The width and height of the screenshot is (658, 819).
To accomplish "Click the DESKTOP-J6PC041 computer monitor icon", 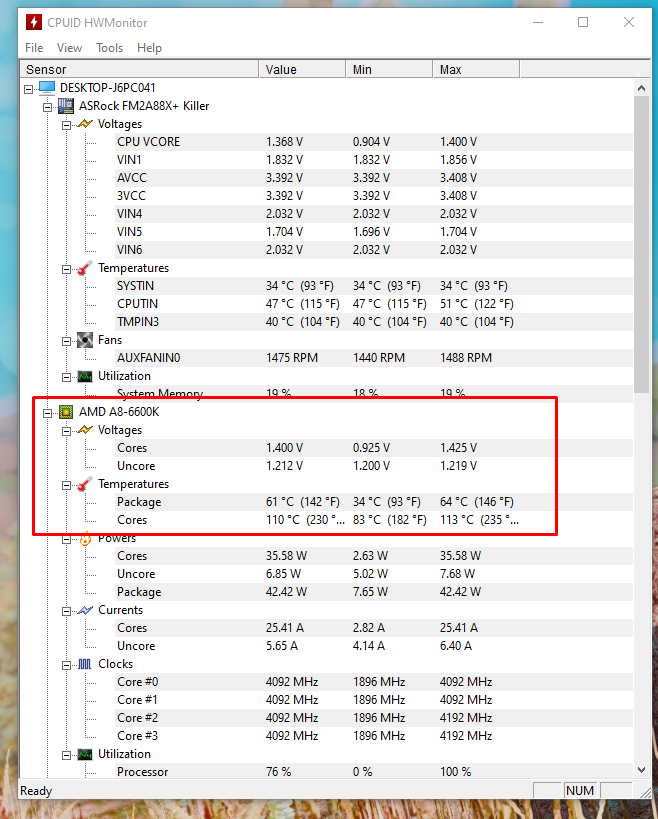I will (47, 87).
